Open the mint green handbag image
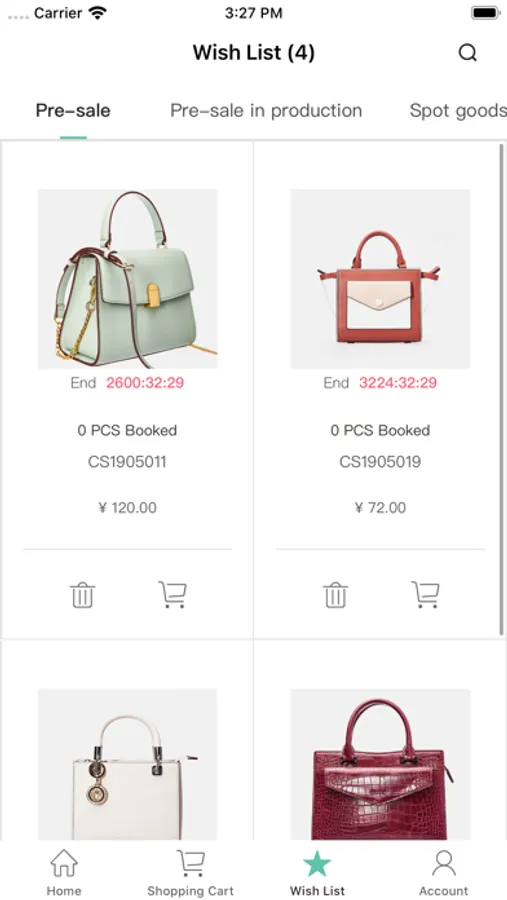The image size is (507, 900). (127, 279)
